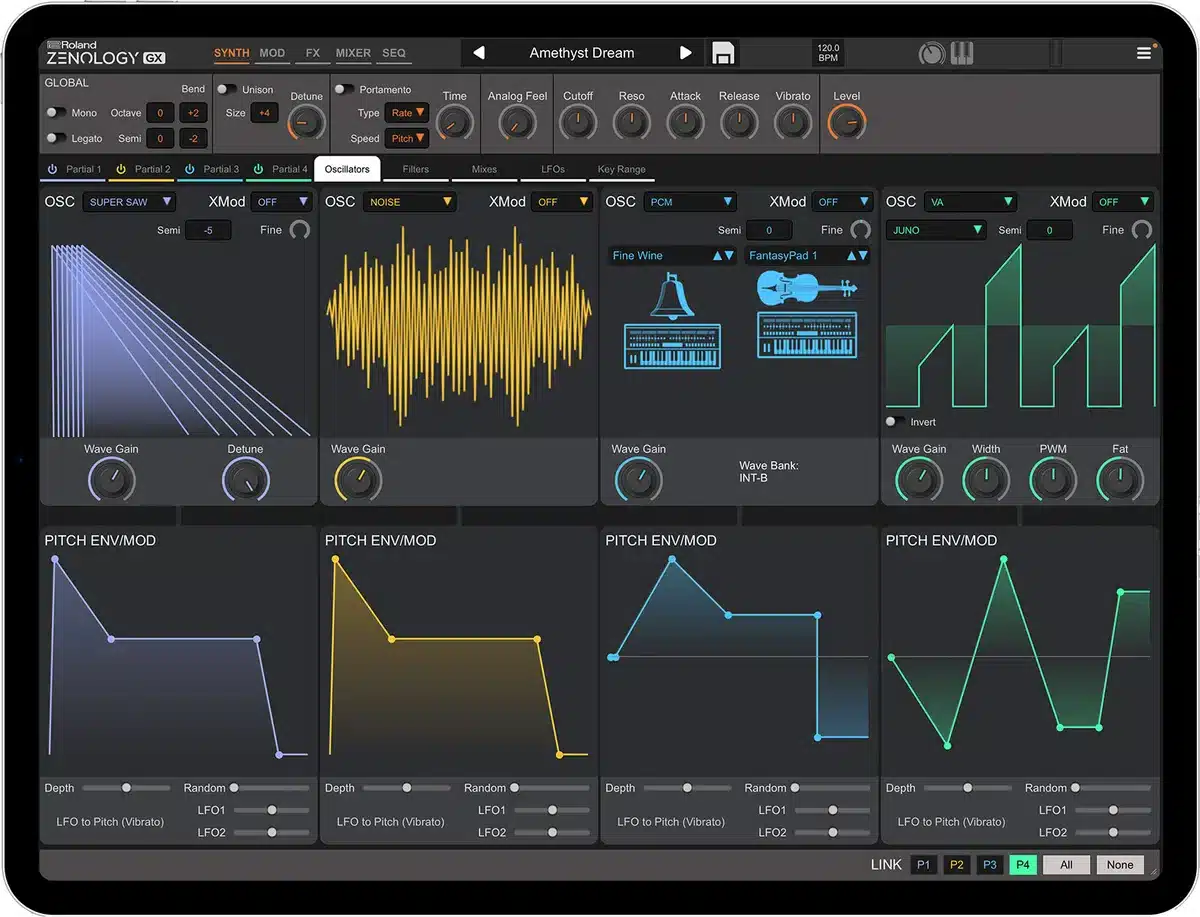Click the Noise oscillator Wave Gain knob

click(358, 481)
